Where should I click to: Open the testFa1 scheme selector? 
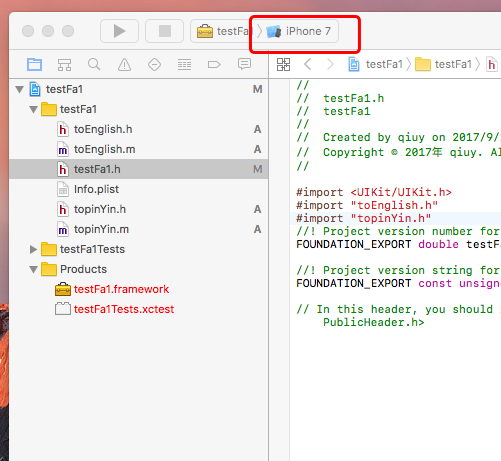pyautogui.click(x=223, y=31)
